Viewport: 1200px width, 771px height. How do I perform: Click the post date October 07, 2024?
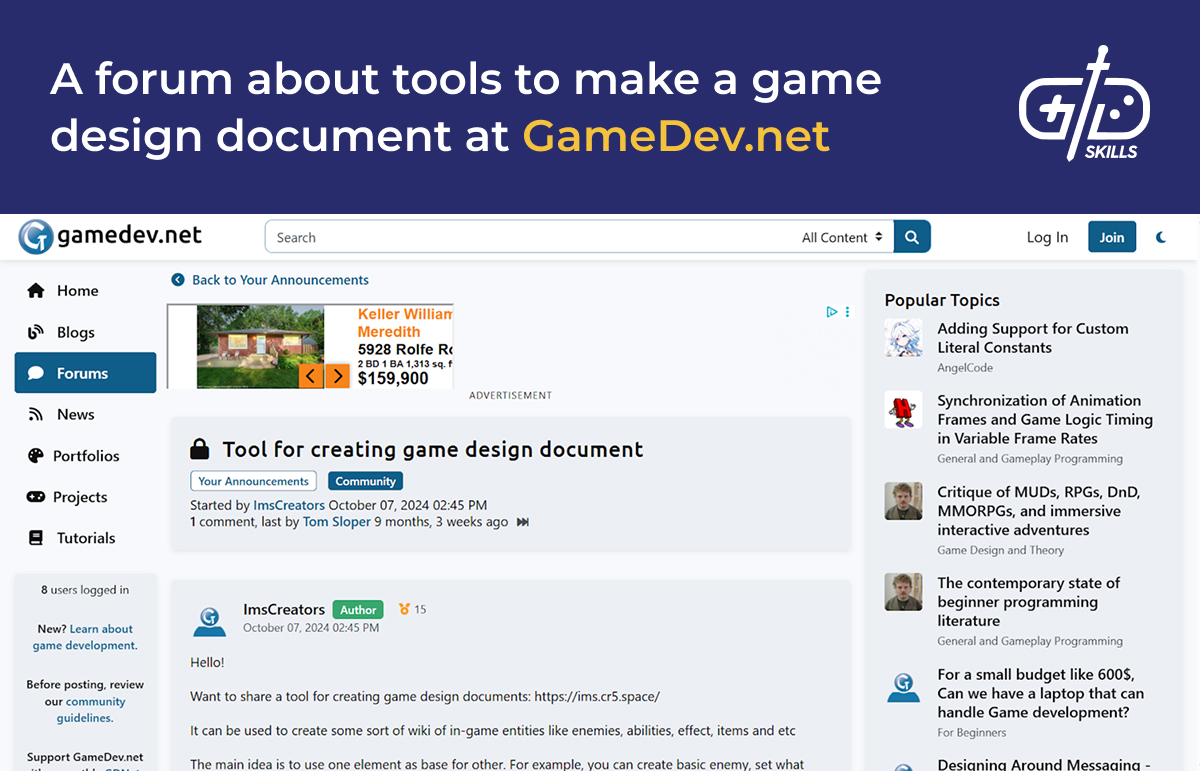coord(311,628)
